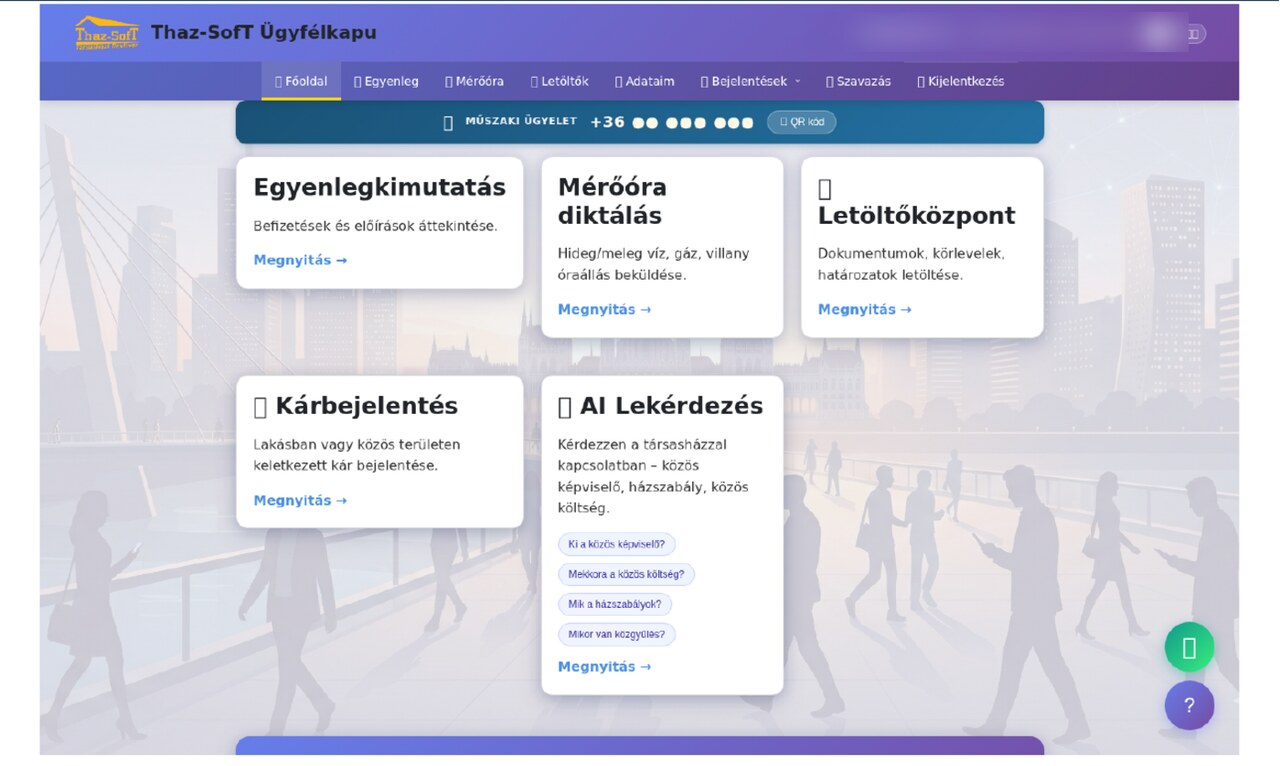Viewport: 1280px width, 766px height.
Task: Show the QR kód for technical support
Action: point(802,122)
